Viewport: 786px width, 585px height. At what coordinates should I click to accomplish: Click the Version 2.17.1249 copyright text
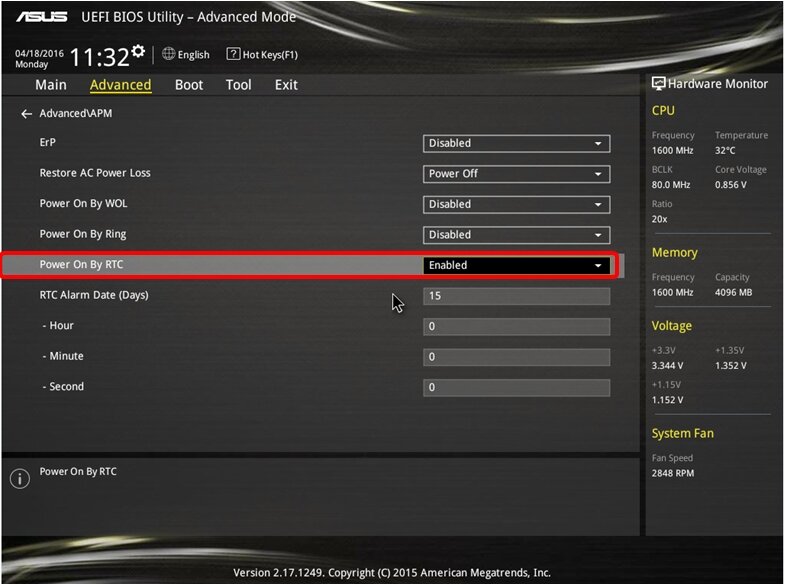click(391, 573)
